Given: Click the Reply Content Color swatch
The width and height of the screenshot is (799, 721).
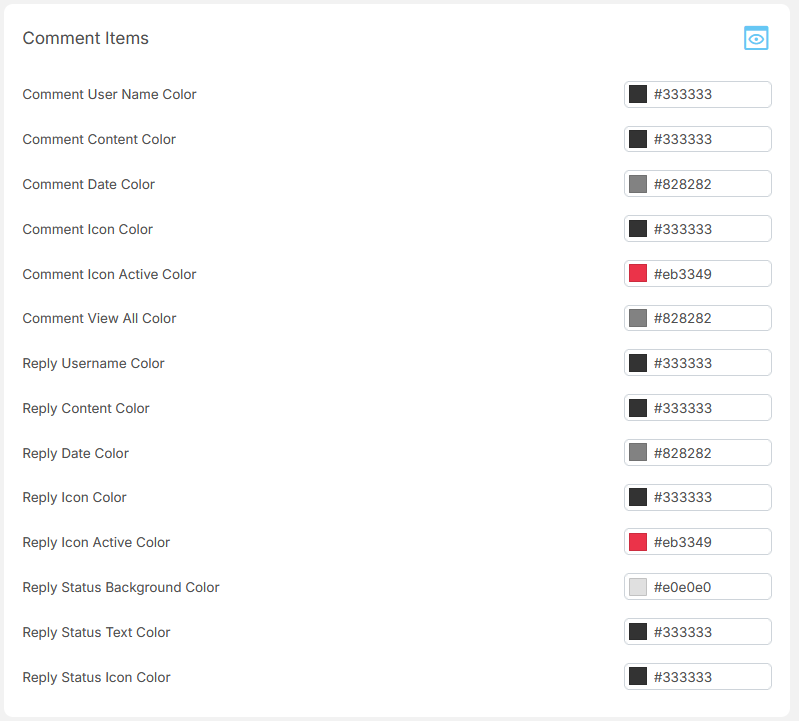Looking at the screenshot, I should [x=638, y=408].
